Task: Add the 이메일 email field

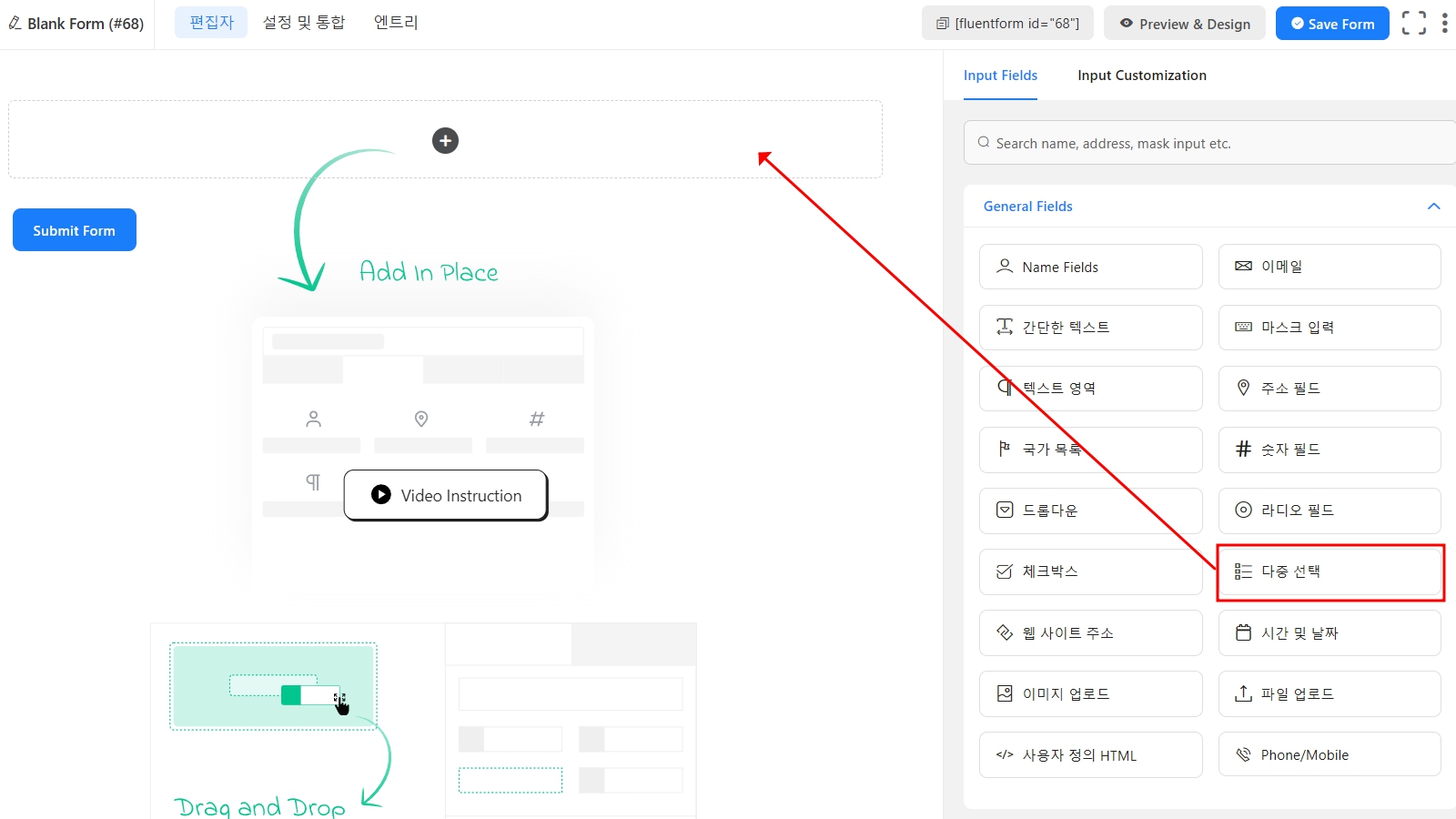Action: click(x=1330, y=267)
